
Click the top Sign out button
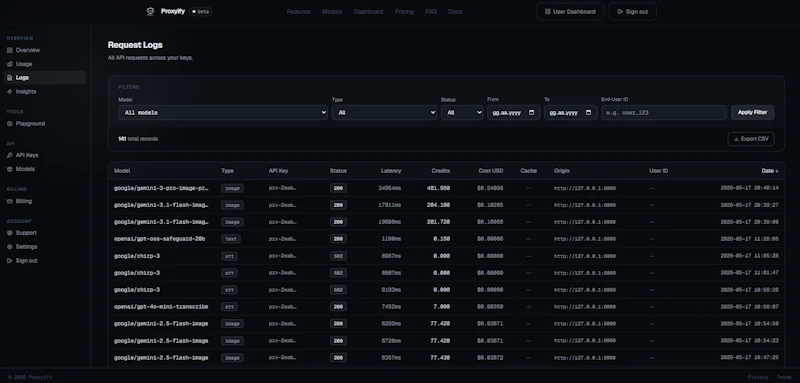(633, 11)
